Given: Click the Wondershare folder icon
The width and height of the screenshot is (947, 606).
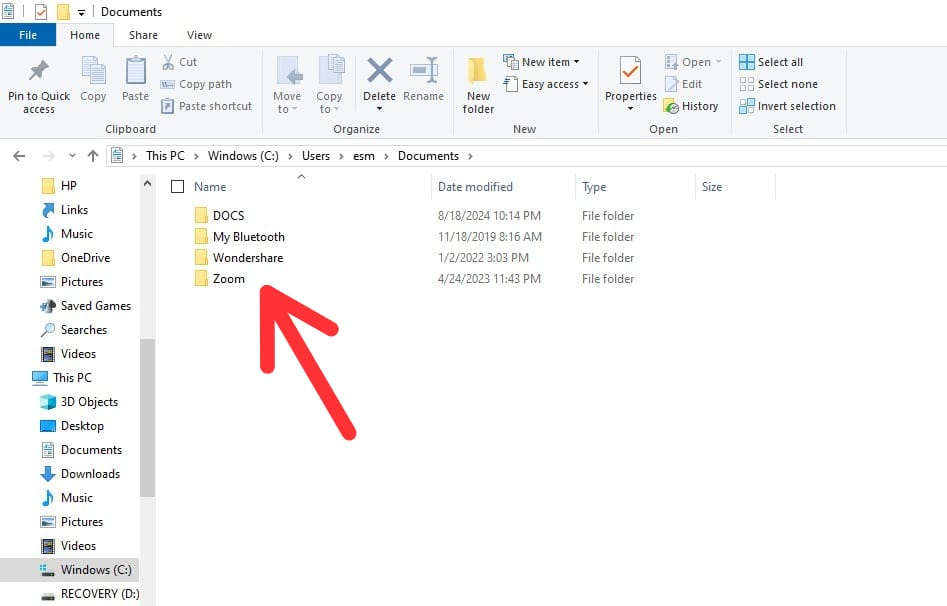Looking at the screenshot, I should [201, 257].
